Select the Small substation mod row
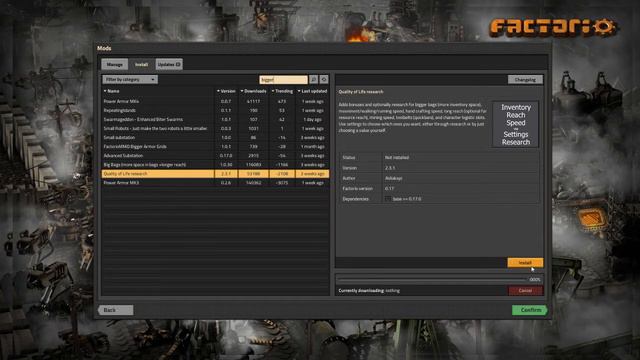Image resolution: width=640 pixels, height=360 pixels. pyautogui.click(x=215, y=138)
